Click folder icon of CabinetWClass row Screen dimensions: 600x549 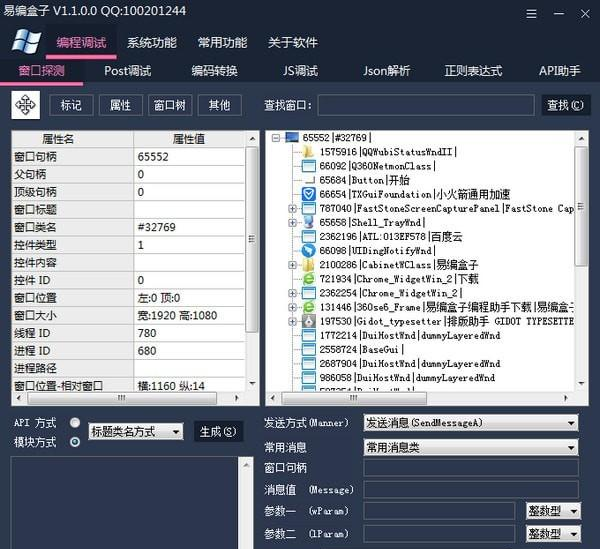click(308, 265)
